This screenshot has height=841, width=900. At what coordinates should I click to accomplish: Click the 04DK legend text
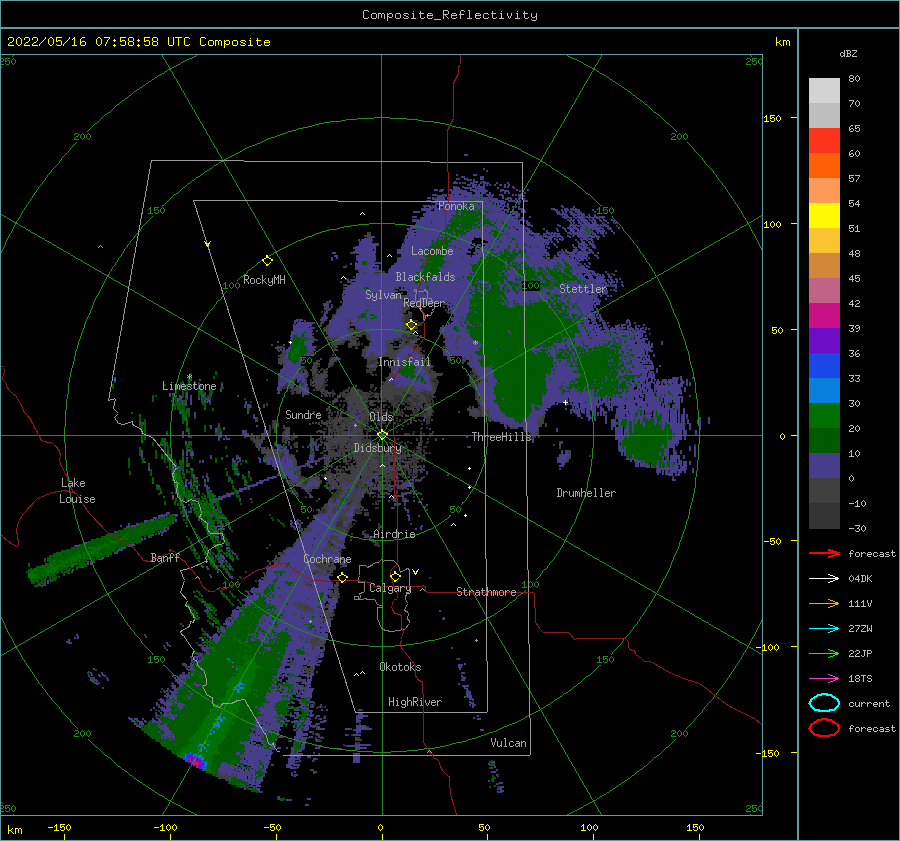point(860,578)
